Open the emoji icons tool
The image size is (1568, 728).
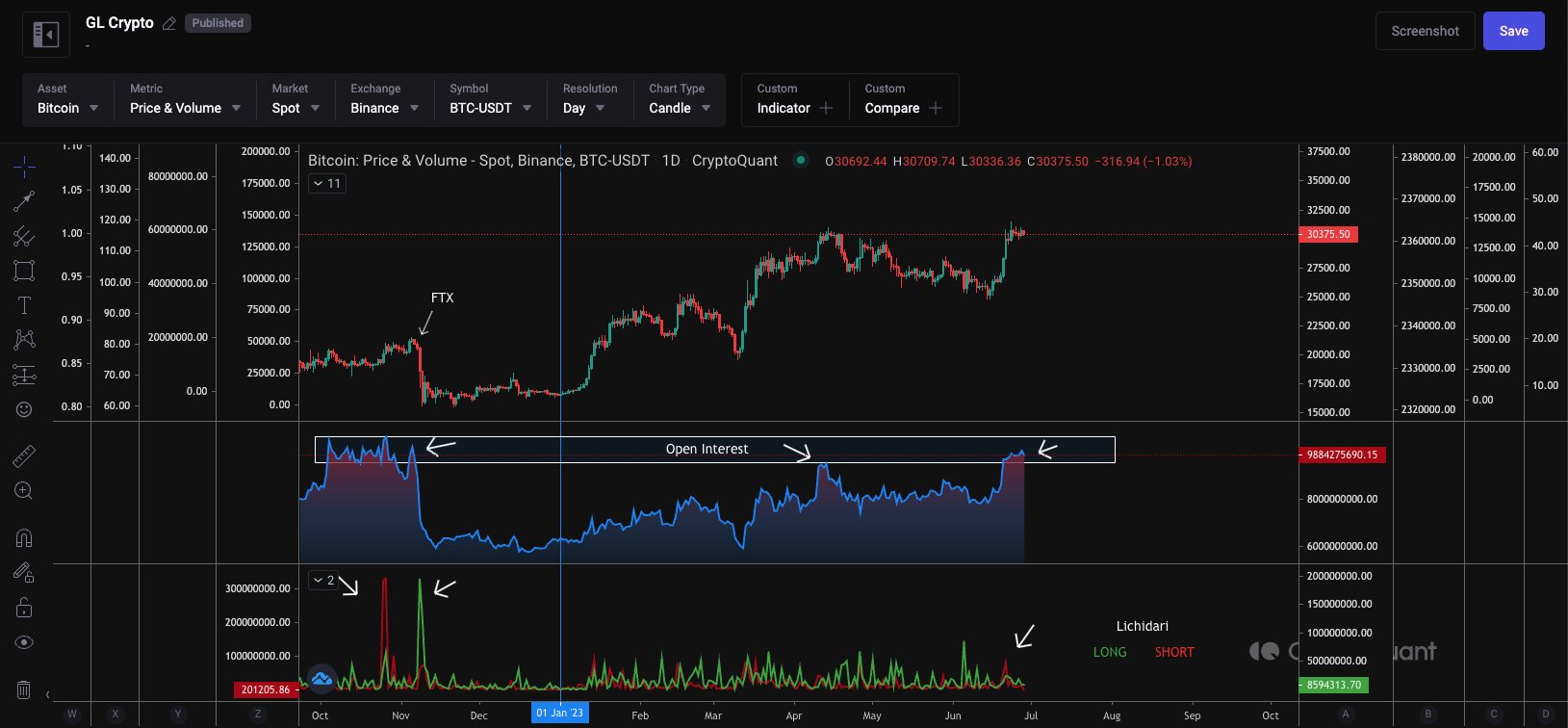[24, 409]
